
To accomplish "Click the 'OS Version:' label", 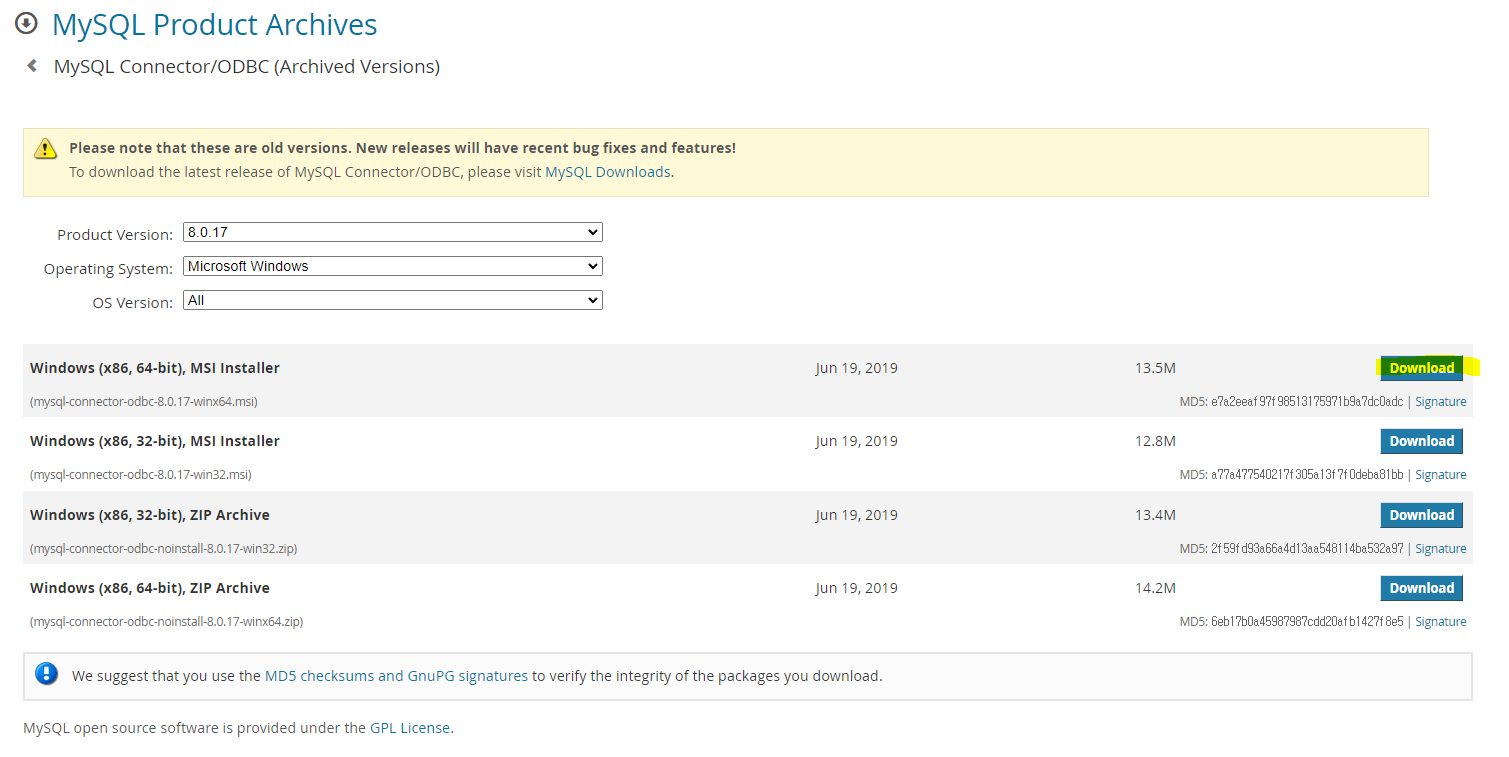I will pyautogui.click(x=133, y=303).
